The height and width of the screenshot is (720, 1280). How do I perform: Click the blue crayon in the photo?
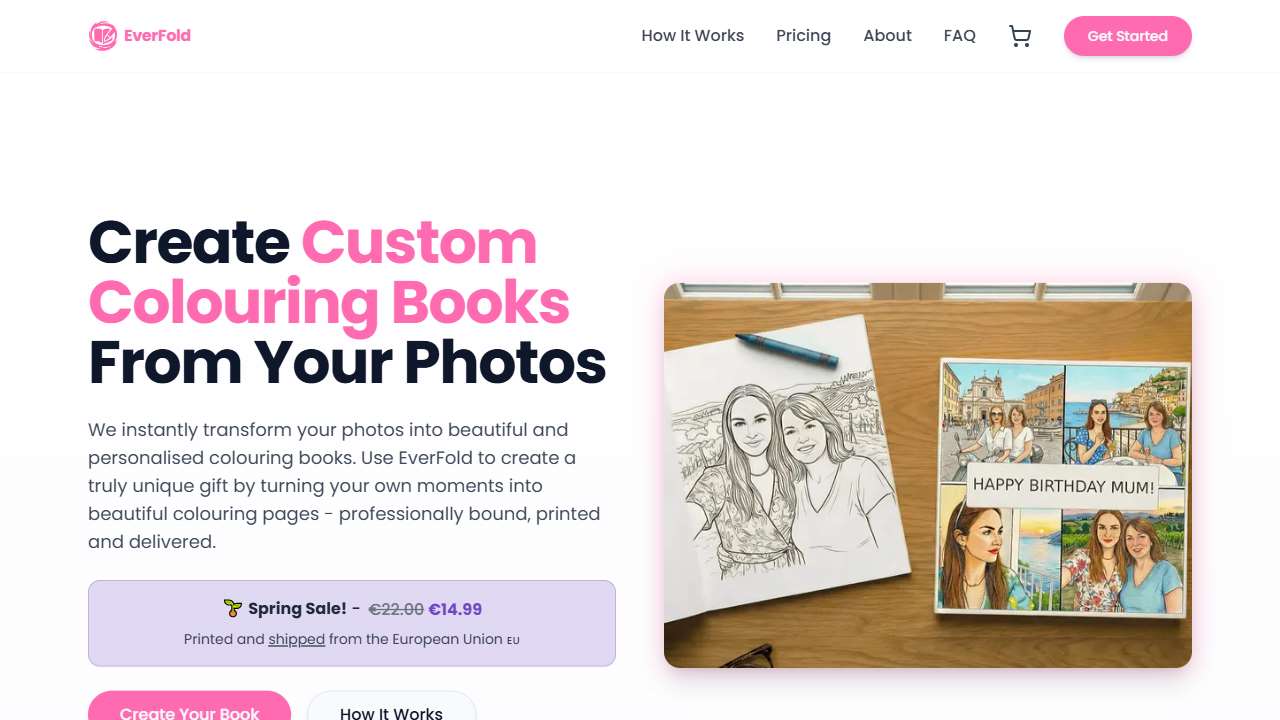tap(787, 349)
